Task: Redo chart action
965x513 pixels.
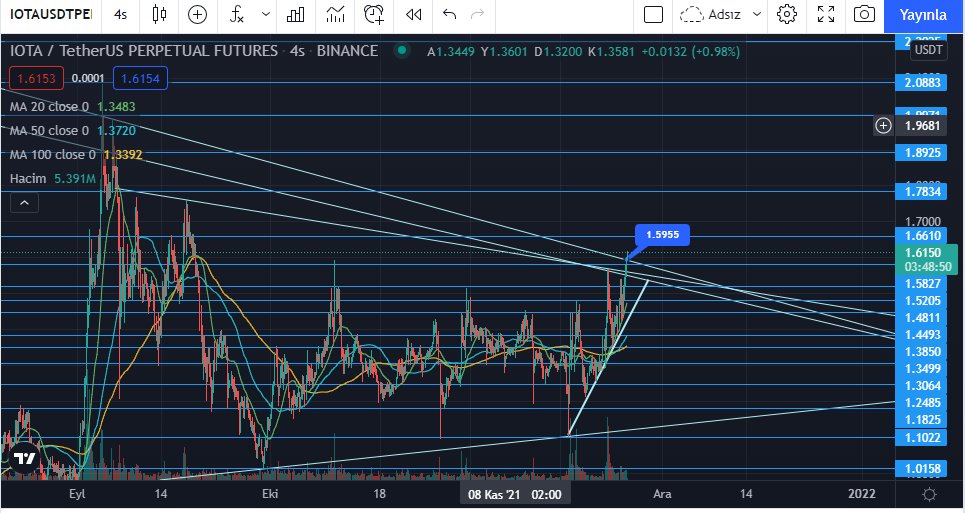Action: pos(478,14)
